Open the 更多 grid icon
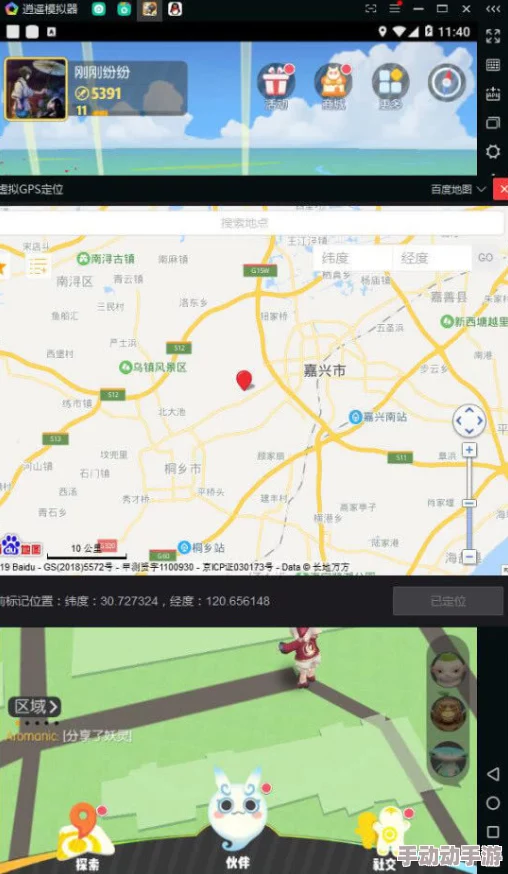Viewport: 508px width, 874px height. point(390,84)
